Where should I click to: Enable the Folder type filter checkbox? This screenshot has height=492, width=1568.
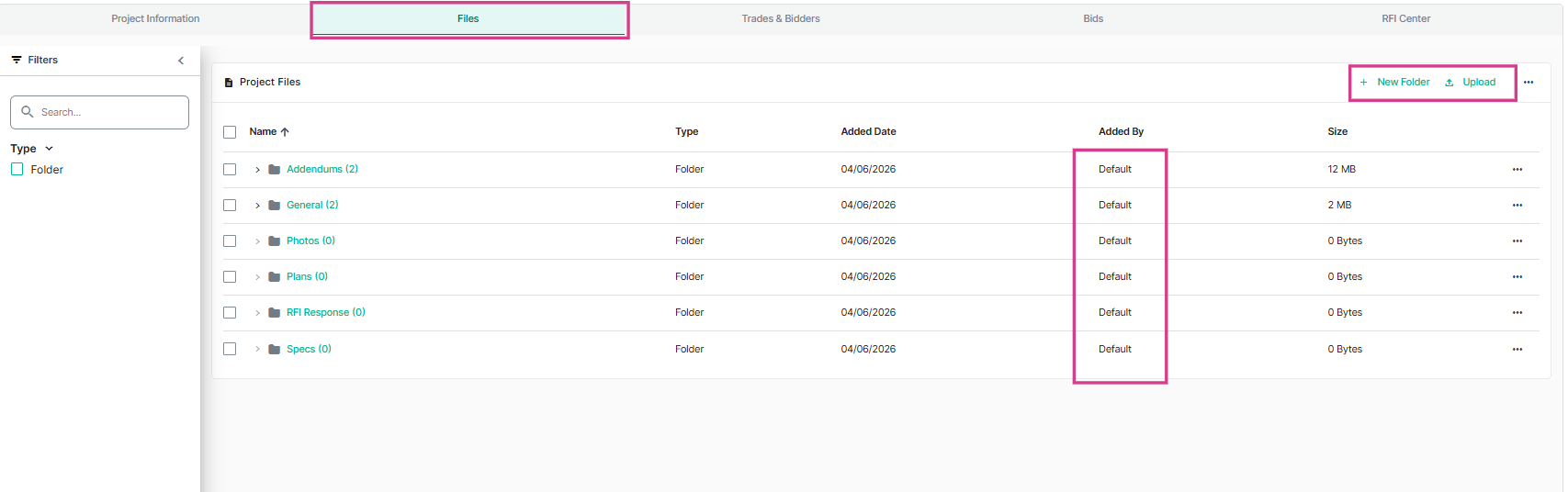tap(17, 169)
